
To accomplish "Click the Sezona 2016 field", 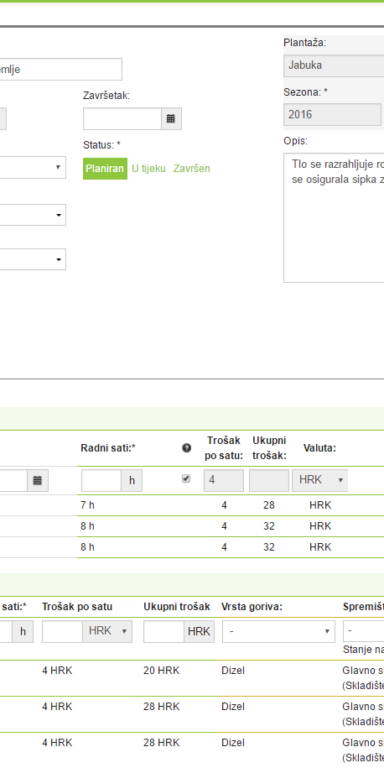I will click(332, 115).
